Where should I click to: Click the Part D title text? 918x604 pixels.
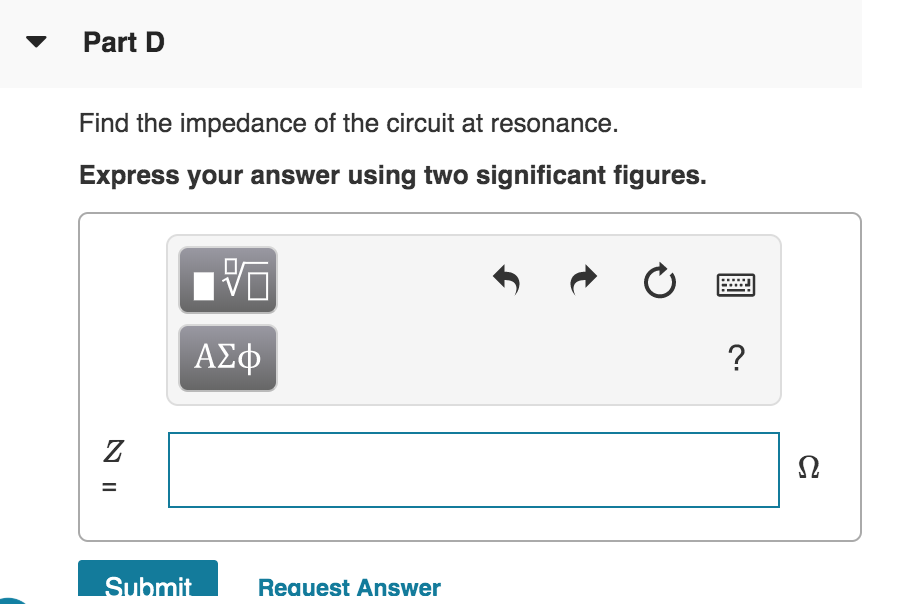(x=123, y=42)
